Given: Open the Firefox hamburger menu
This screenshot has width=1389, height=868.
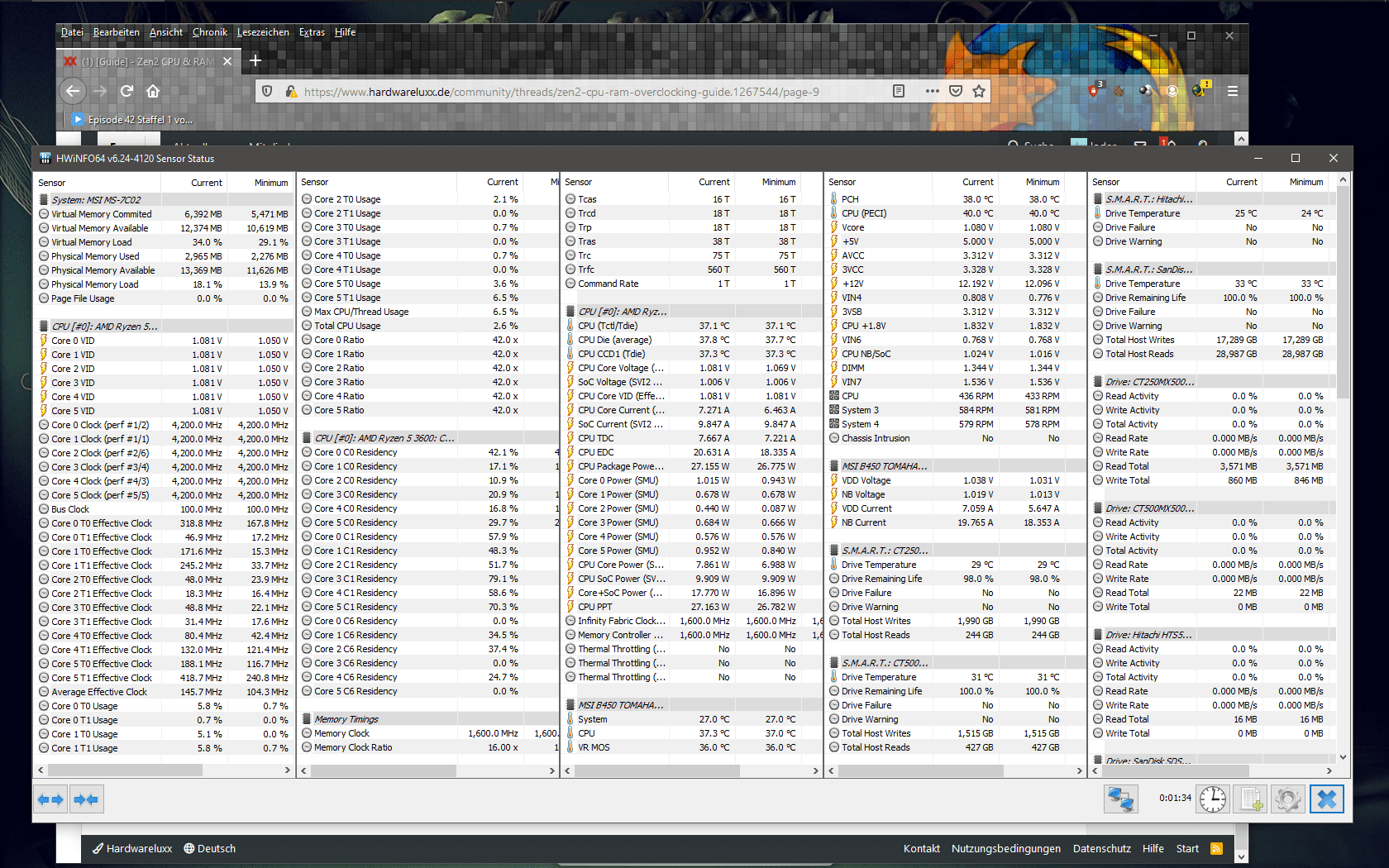Looking at the screenshot, I should [1233, 91].
